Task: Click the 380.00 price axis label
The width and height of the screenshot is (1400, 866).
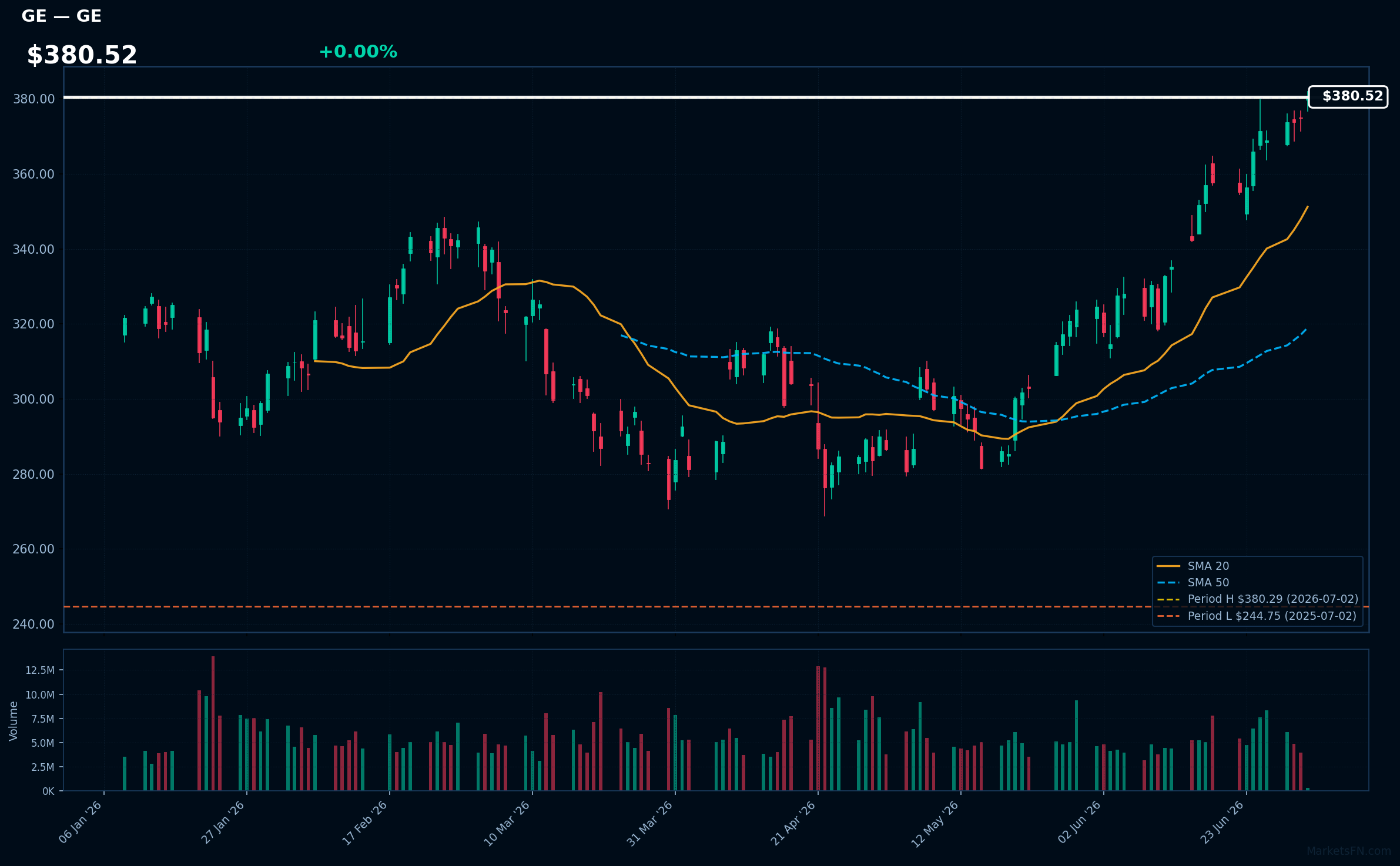Action: click(x=34, y=99)
